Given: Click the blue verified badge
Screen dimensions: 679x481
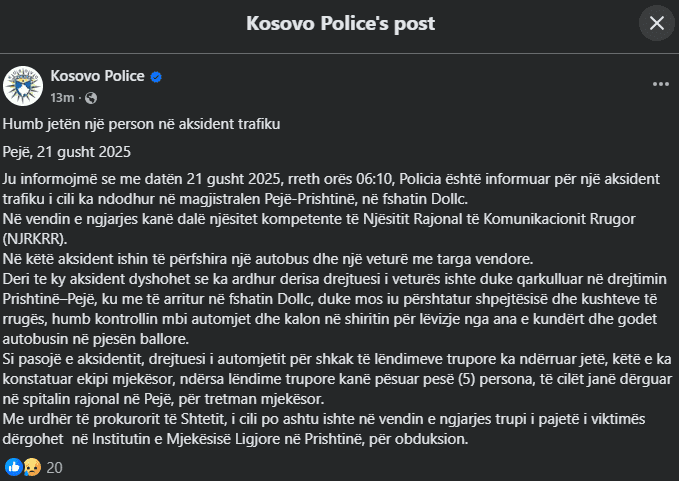Looking at the screenshot, I should point(157,77).
